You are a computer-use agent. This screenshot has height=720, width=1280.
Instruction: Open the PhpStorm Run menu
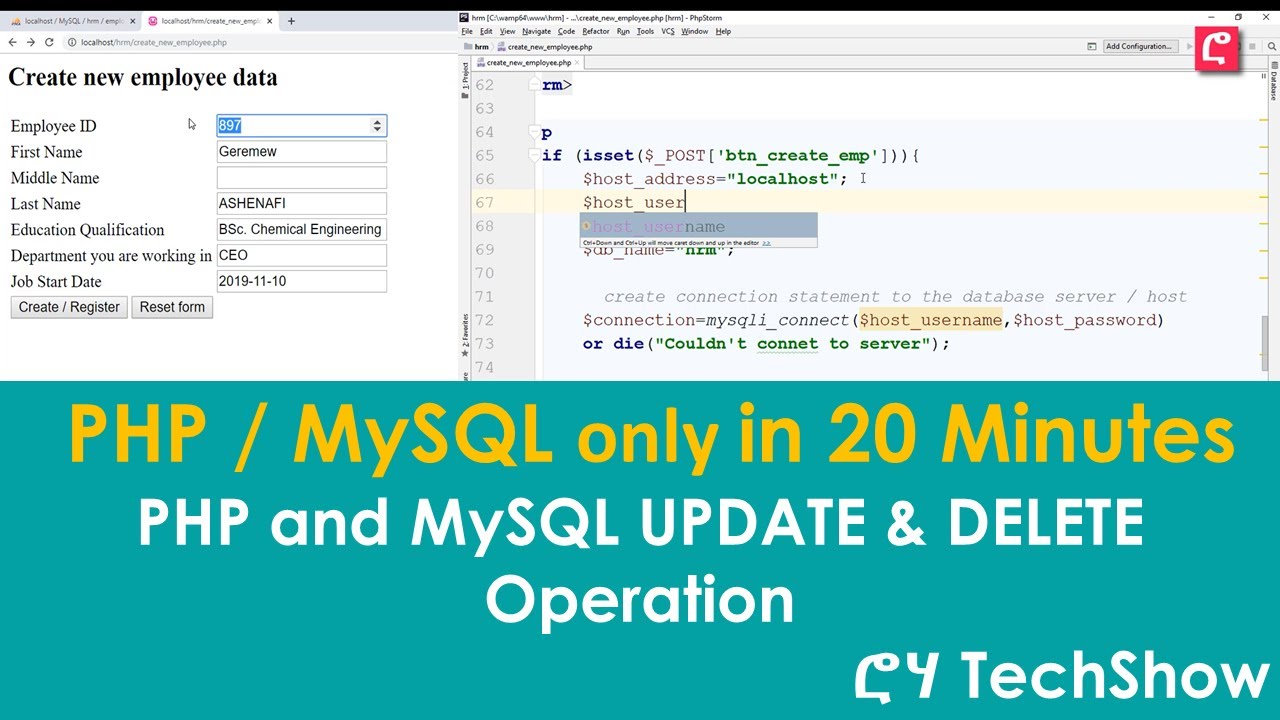click(623, 31)
